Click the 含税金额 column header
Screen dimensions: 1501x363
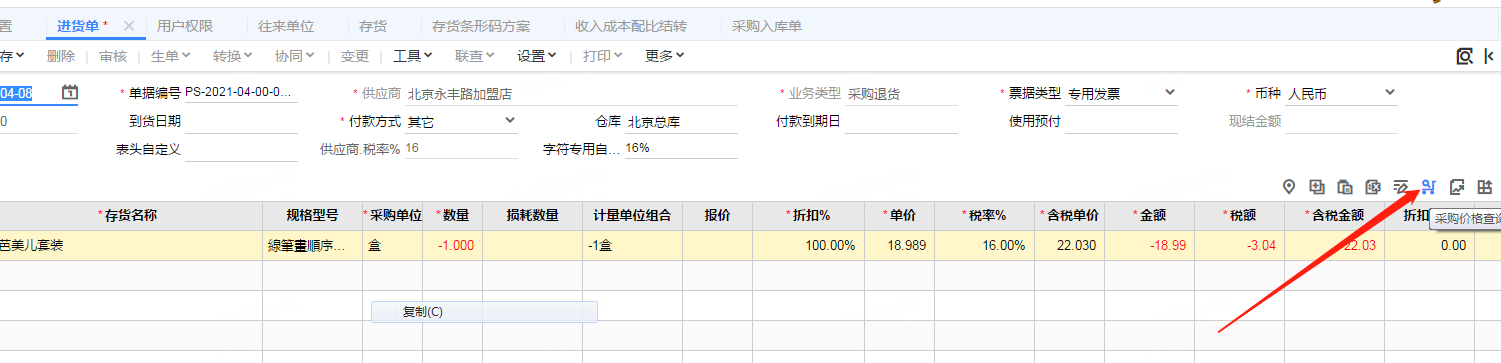(x=1335, y=216)
